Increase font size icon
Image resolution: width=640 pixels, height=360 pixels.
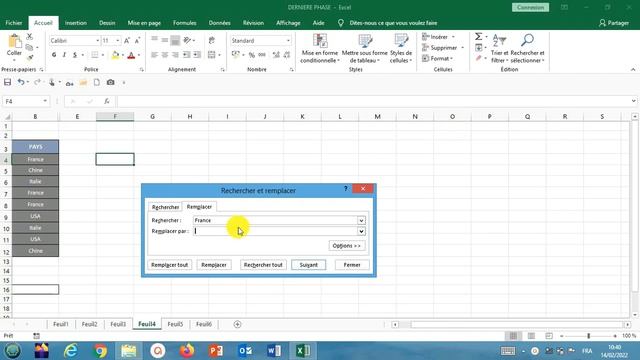[x=127, y=41]
